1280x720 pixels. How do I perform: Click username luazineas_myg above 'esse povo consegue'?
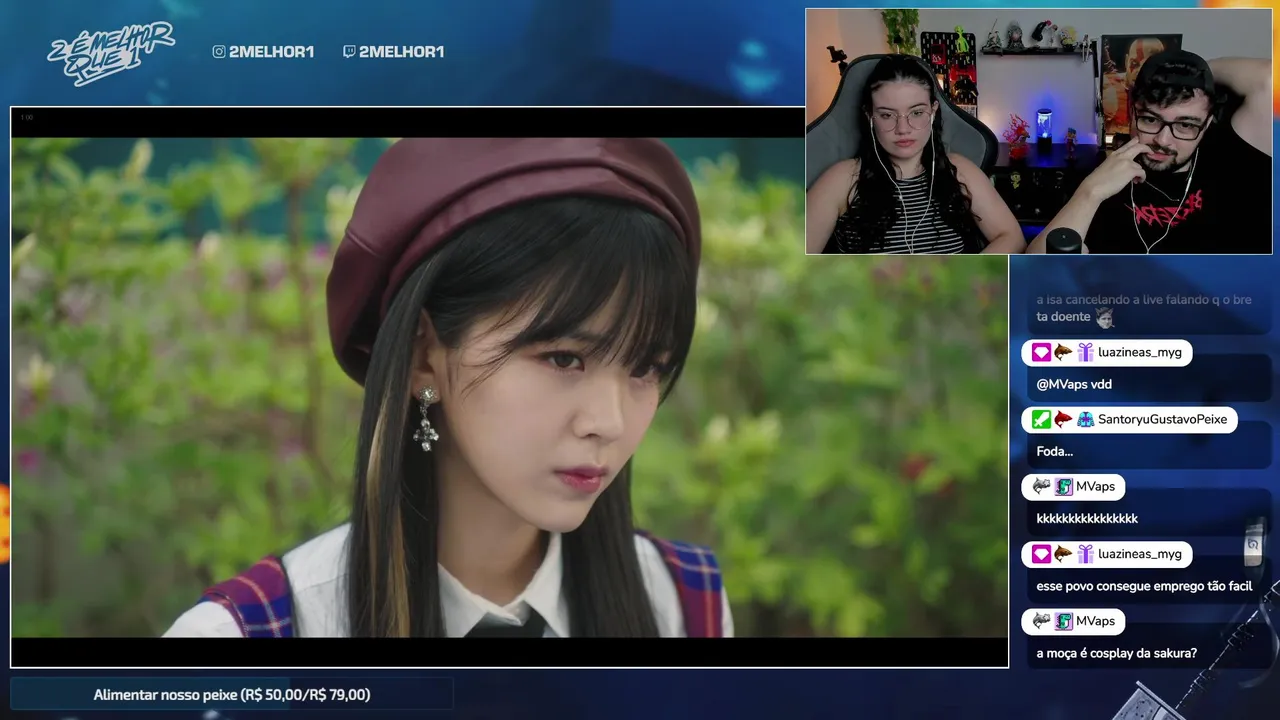1139,553
